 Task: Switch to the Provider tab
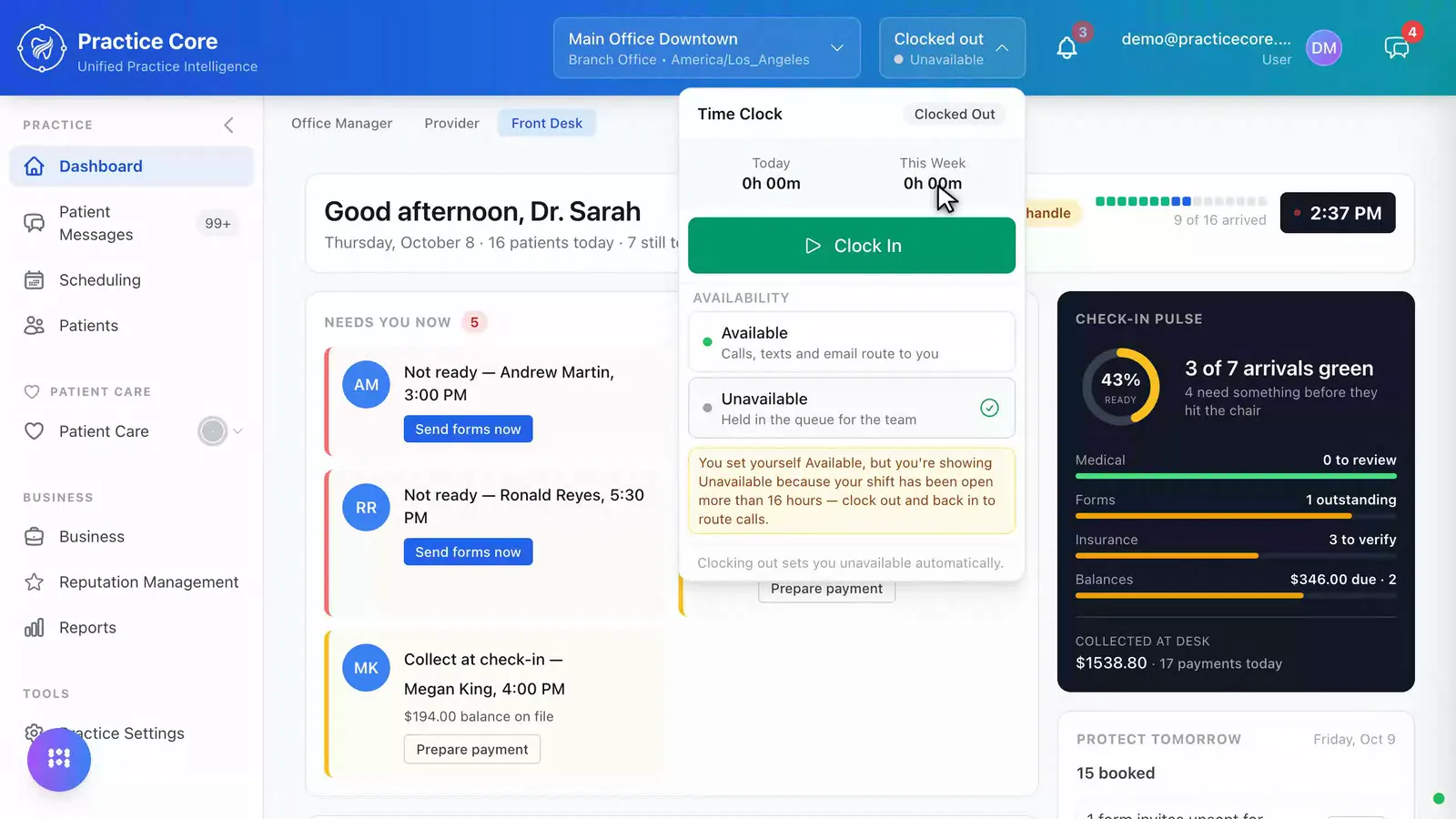(x=451, y=123)
